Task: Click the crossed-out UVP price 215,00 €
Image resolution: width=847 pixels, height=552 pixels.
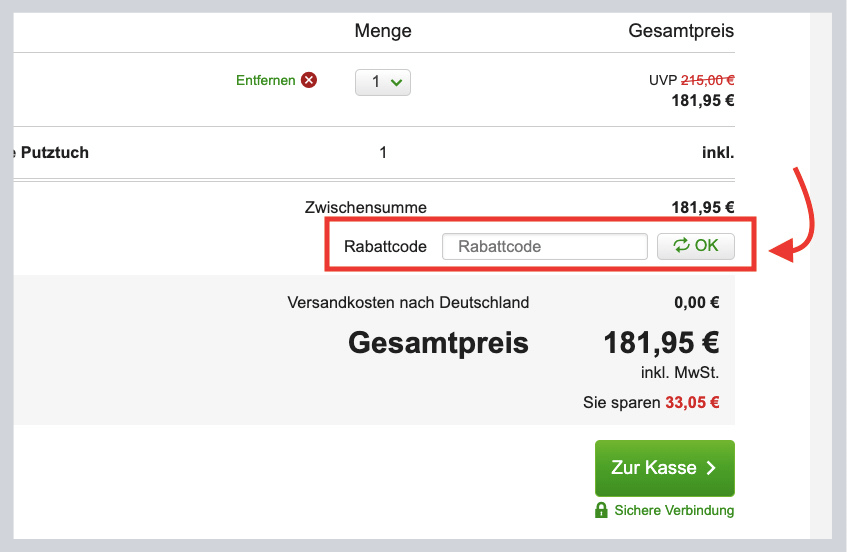Action: [x=707, y=80]
